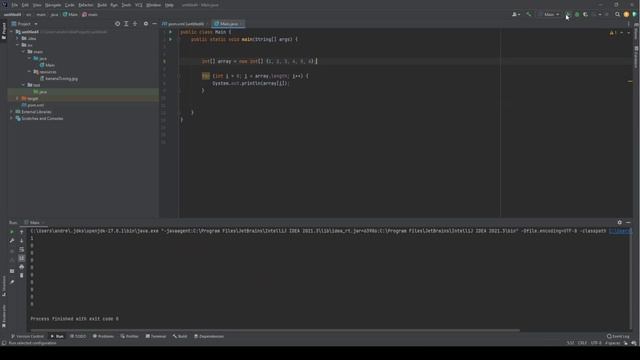Click Expand All in the Project panel
This screenshot has width=640, height=360.
pos(126,24)
